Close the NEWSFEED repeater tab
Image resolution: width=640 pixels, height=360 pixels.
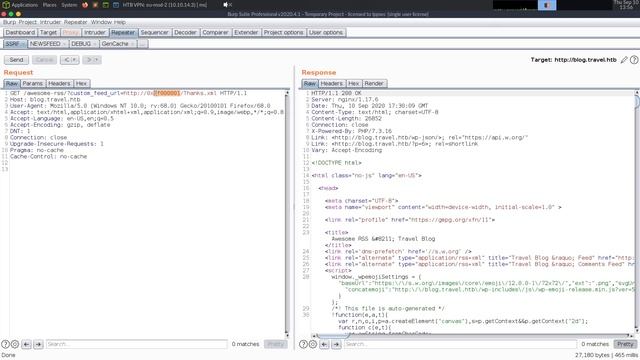click(x=64, y=44)
